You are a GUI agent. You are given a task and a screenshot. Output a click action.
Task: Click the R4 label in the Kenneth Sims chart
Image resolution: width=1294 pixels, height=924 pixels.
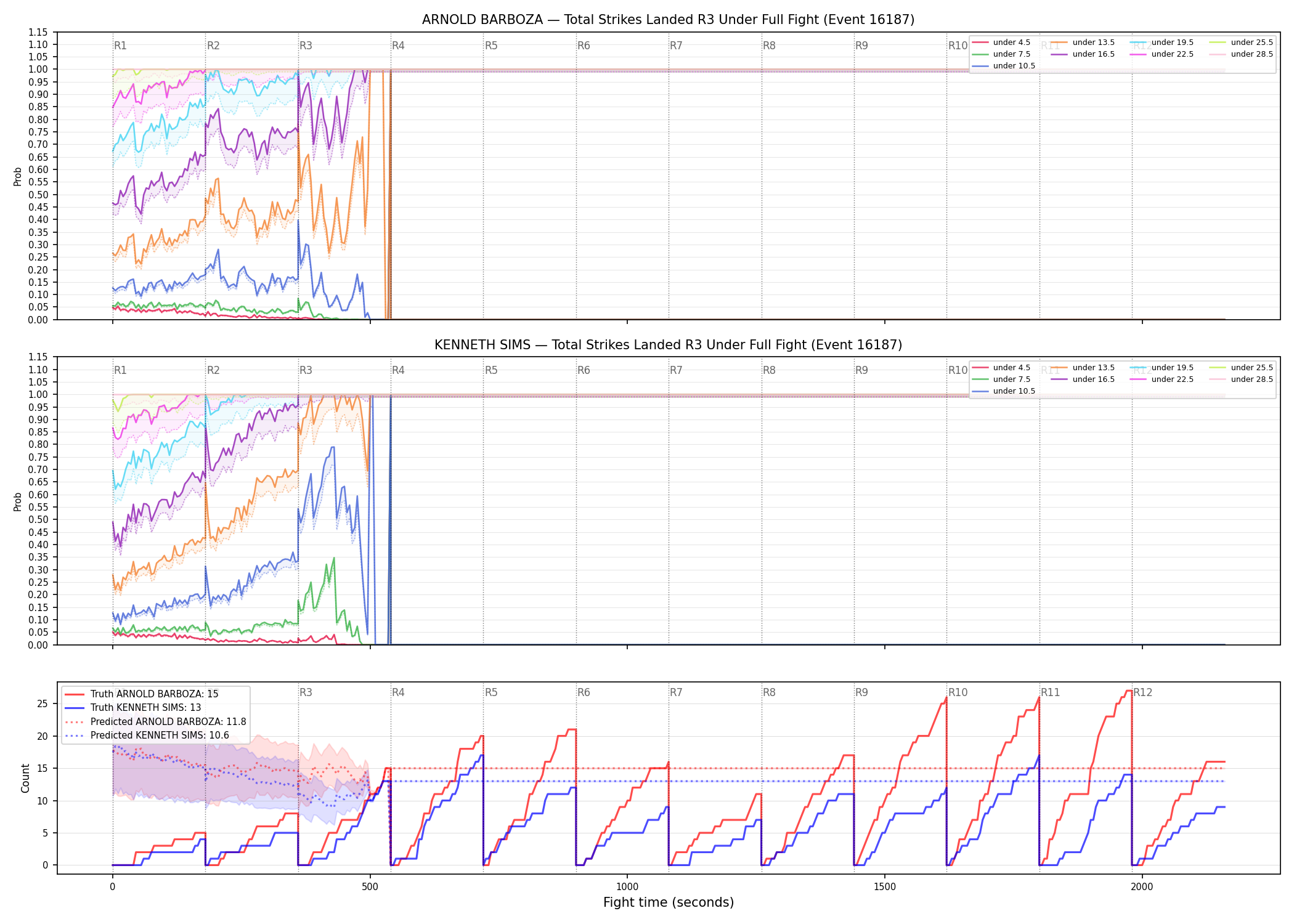pyautogui.click(x=398, y=370)
